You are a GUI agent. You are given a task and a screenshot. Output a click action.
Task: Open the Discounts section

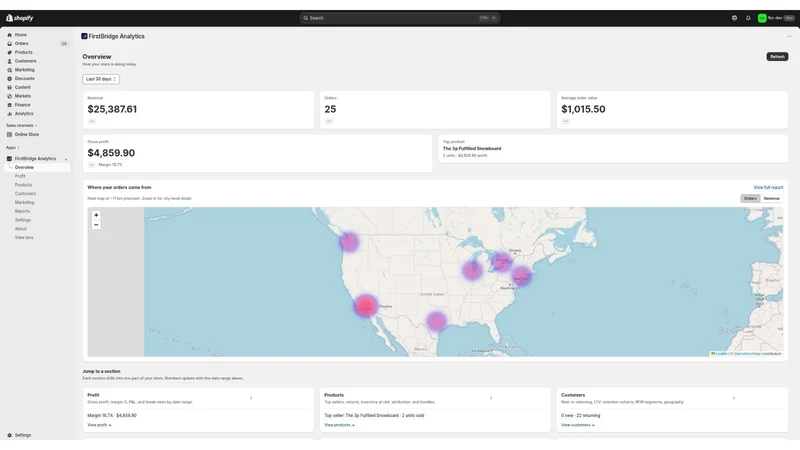(x=24, y=79)
